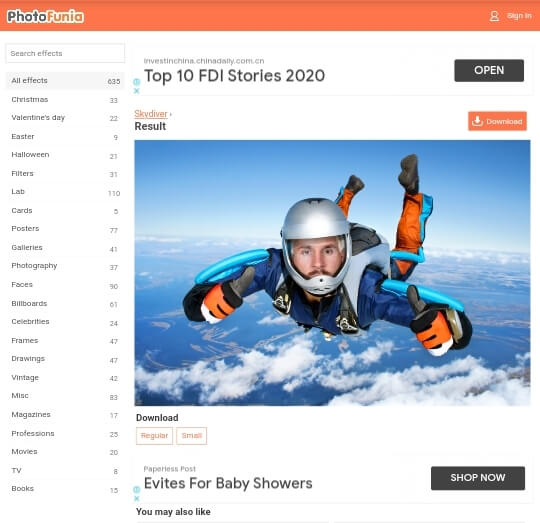The width and height of the screenshot is (540, 523).
Task: Select the Small download size
Action: 191,436
